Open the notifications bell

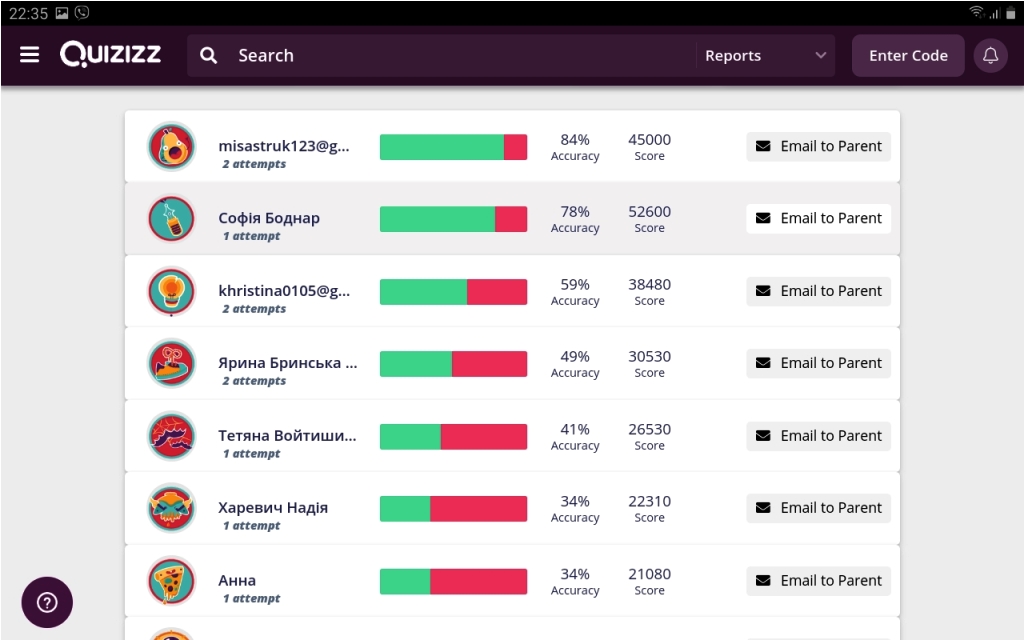990,56
